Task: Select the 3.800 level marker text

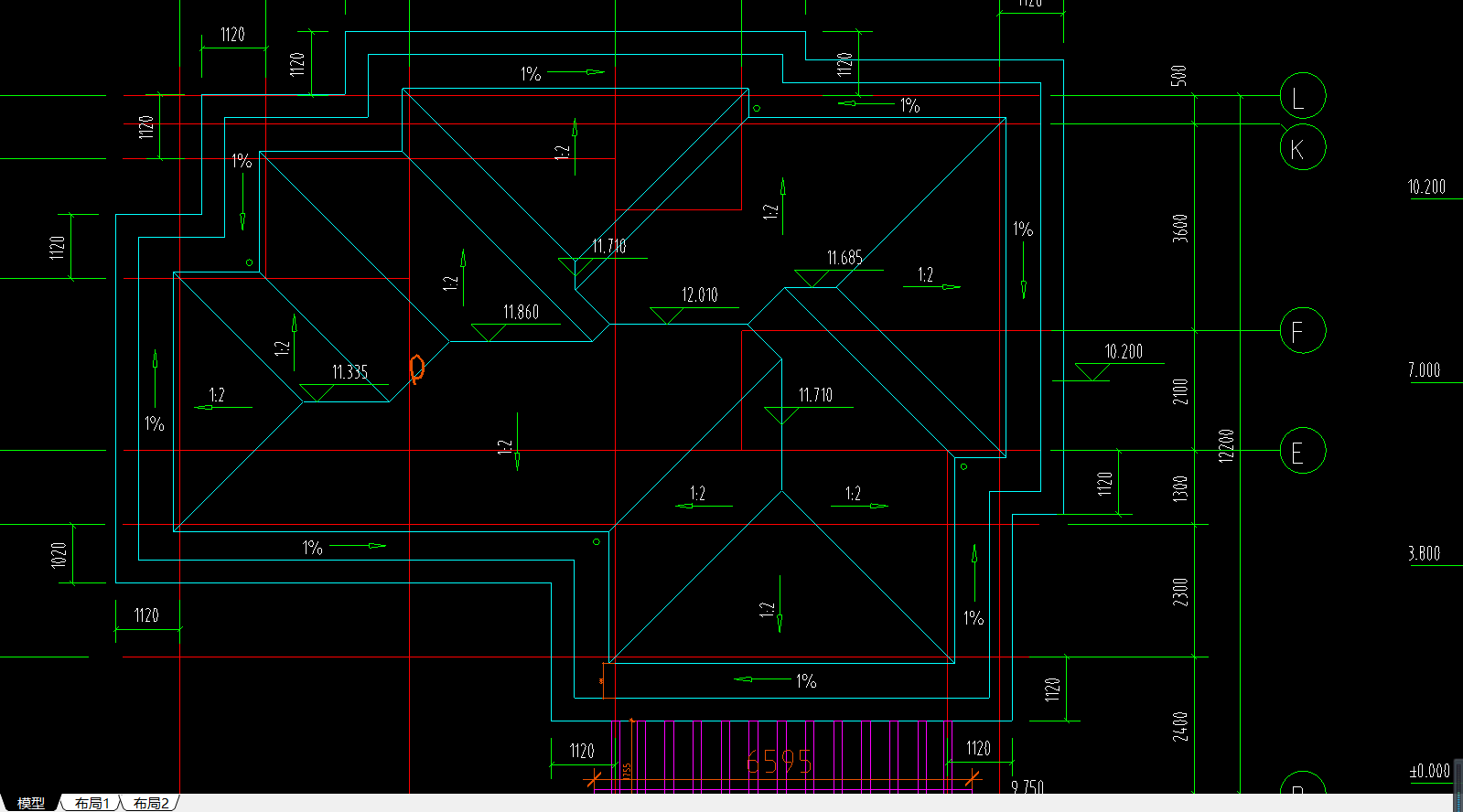Action: pyautogui.click(x=1424, y=553)
